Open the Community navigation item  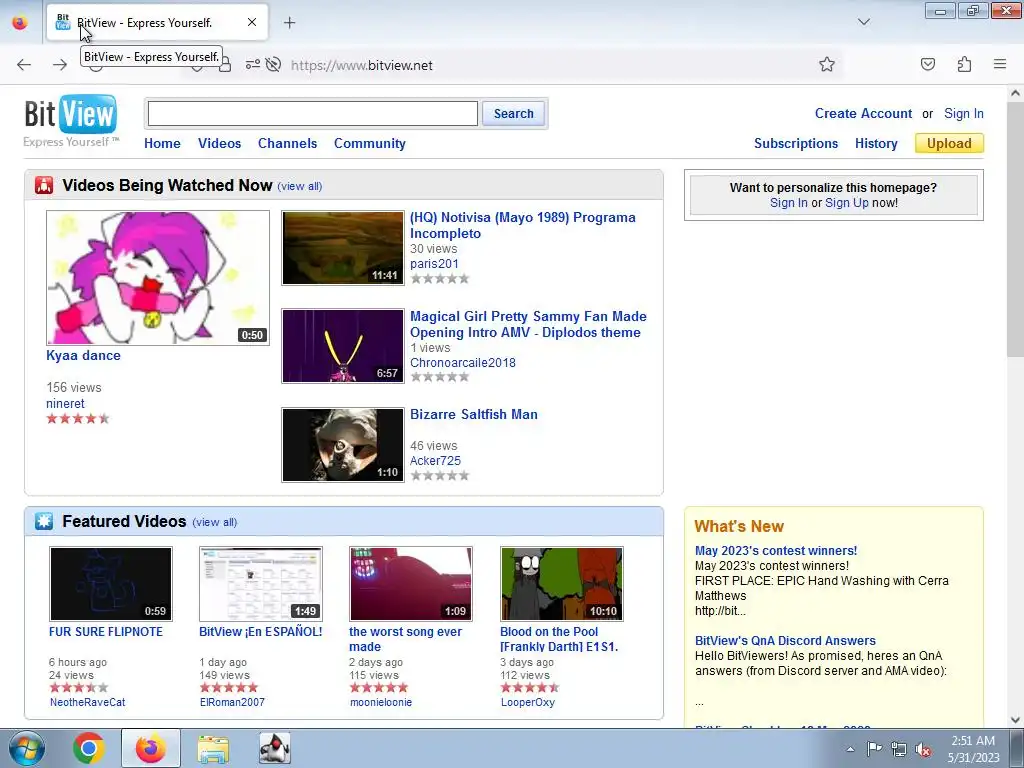(370, 143)
